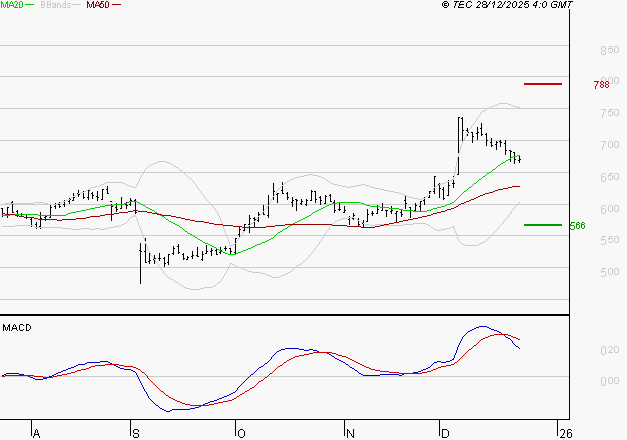Click the MA50 legend label
Screen dimensions: 627x440
click(98, 5)
